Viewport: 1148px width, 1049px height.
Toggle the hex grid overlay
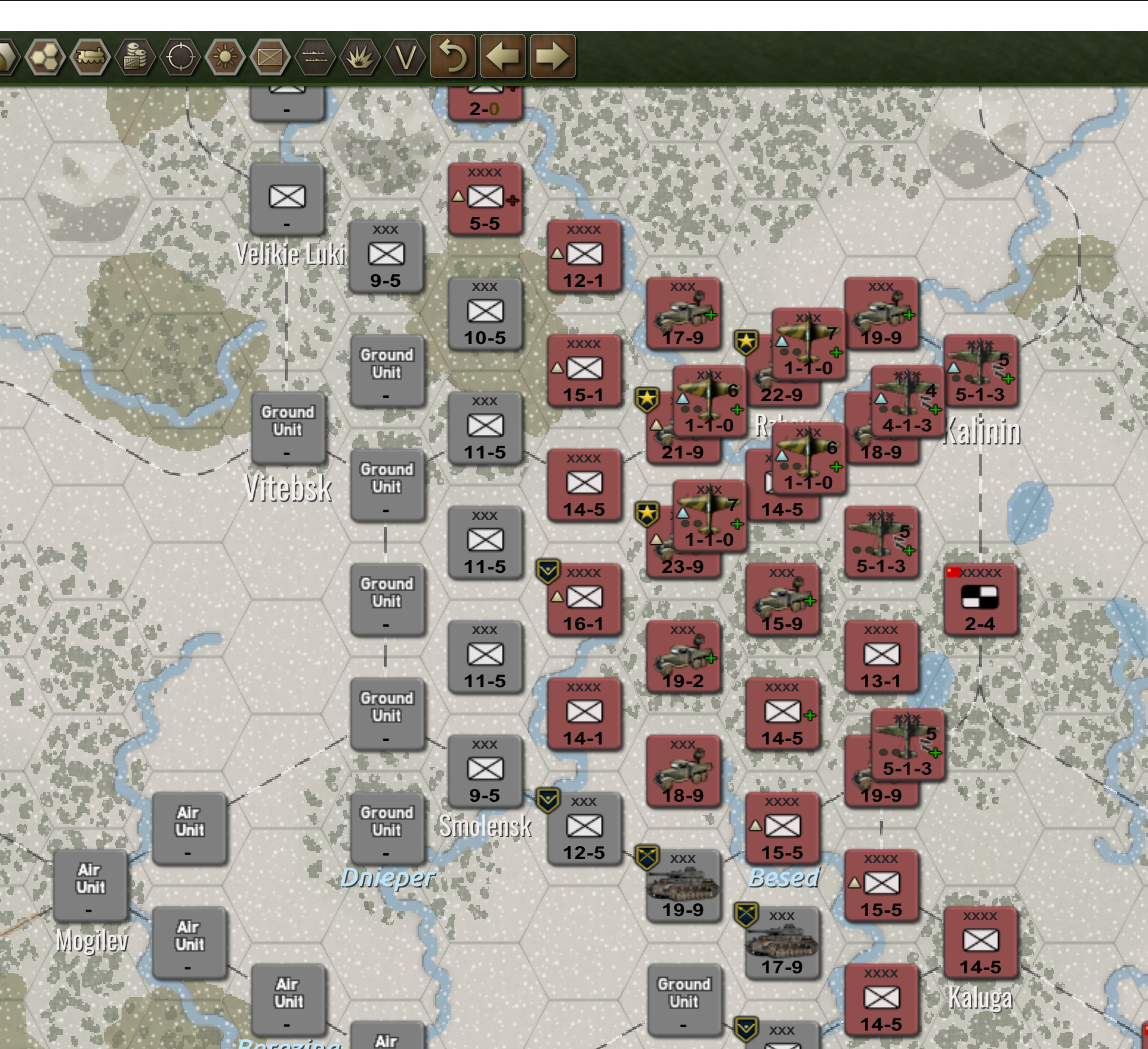tap(45, 56)
